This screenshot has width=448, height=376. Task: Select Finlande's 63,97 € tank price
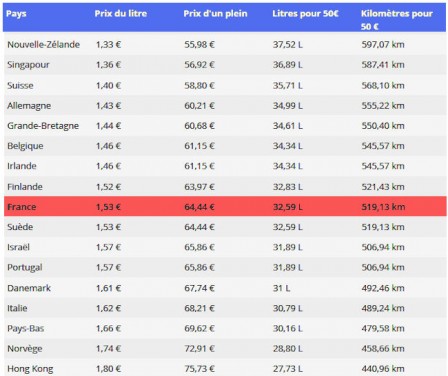point(199,187)
